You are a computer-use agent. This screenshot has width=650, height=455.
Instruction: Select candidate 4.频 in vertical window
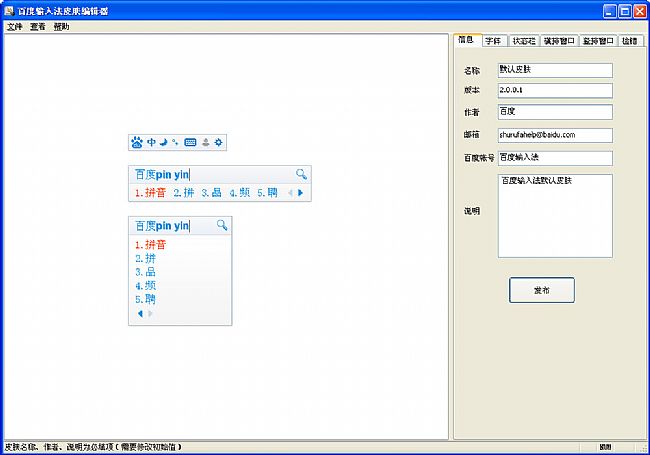point(145,286)
